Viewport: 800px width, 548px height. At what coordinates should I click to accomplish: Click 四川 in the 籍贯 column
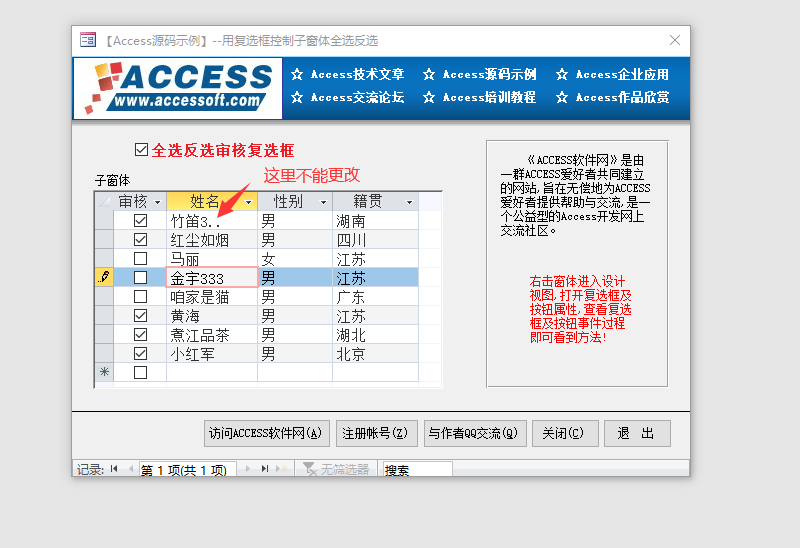[x=376, y=239]
